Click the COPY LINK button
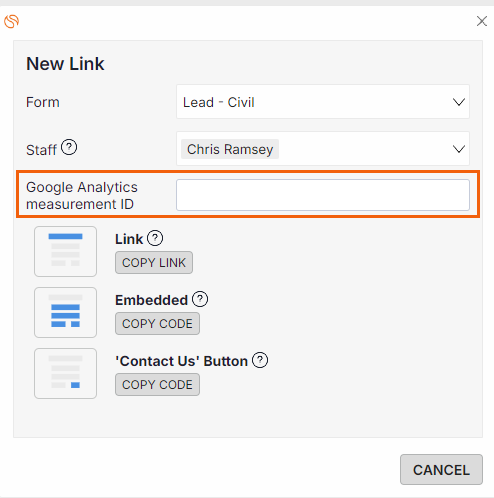This screenshot has height=498, width=494. pyautogui.click(x=154, y=263)
